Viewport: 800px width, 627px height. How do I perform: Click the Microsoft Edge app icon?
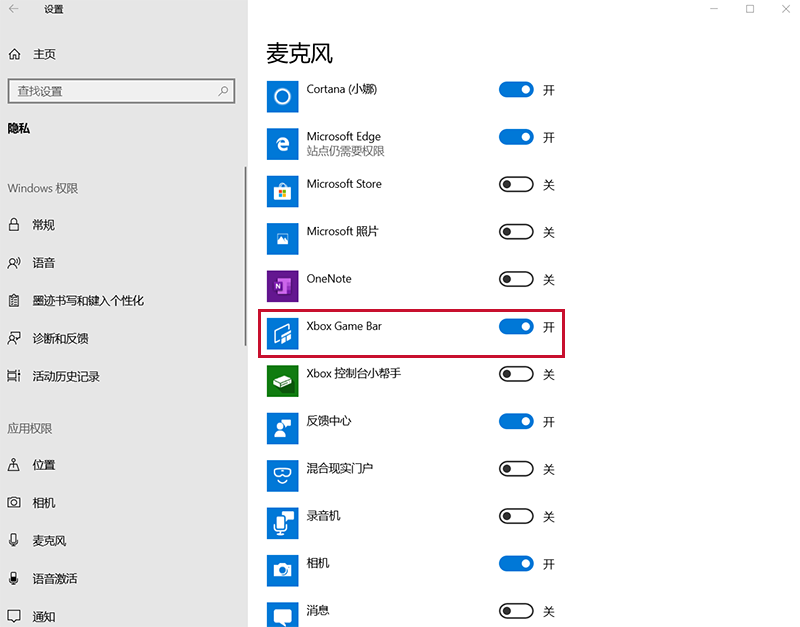(283, 144)
